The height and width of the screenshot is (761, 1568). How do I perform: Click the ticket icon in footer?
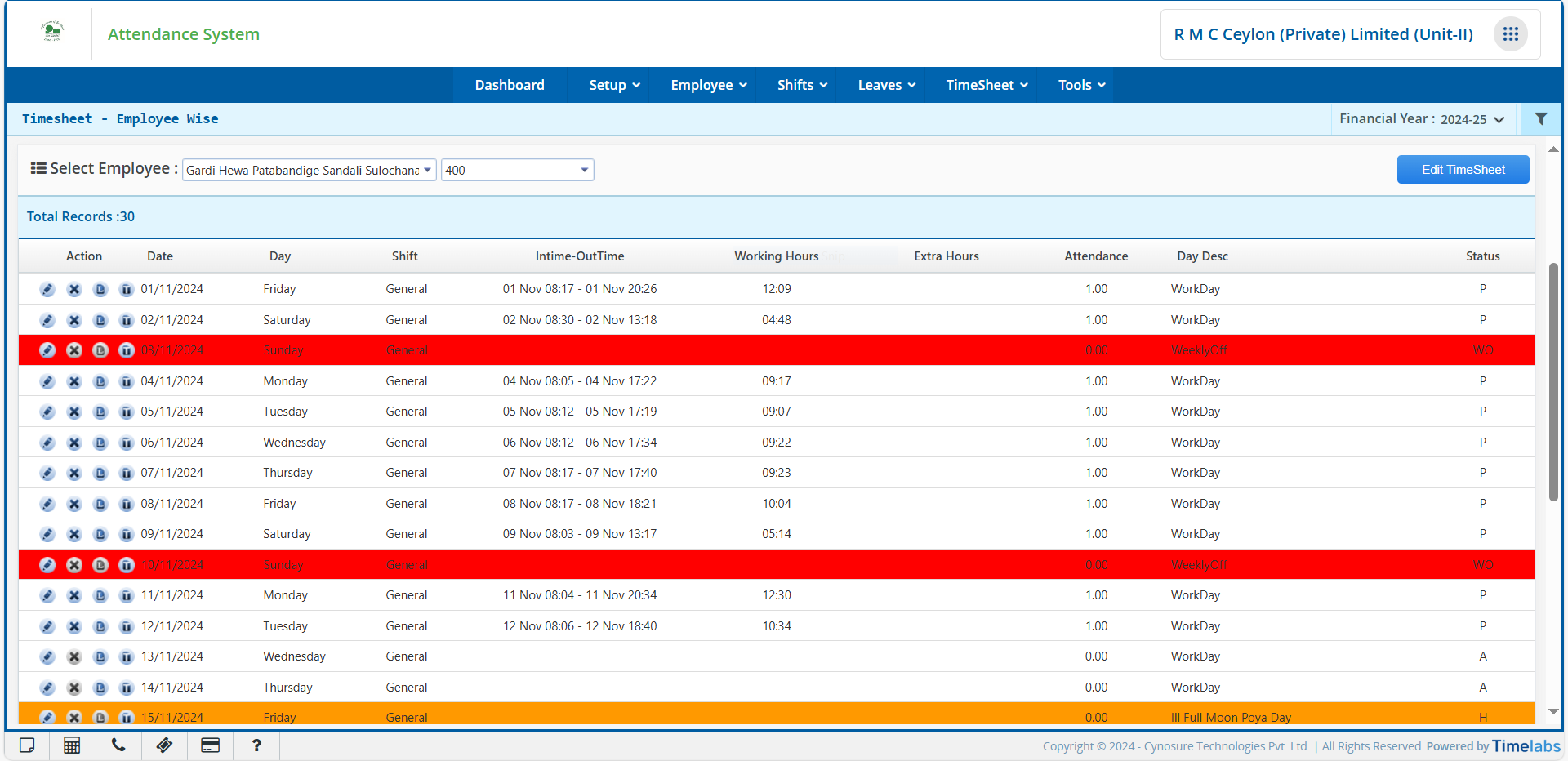[164, 745]
